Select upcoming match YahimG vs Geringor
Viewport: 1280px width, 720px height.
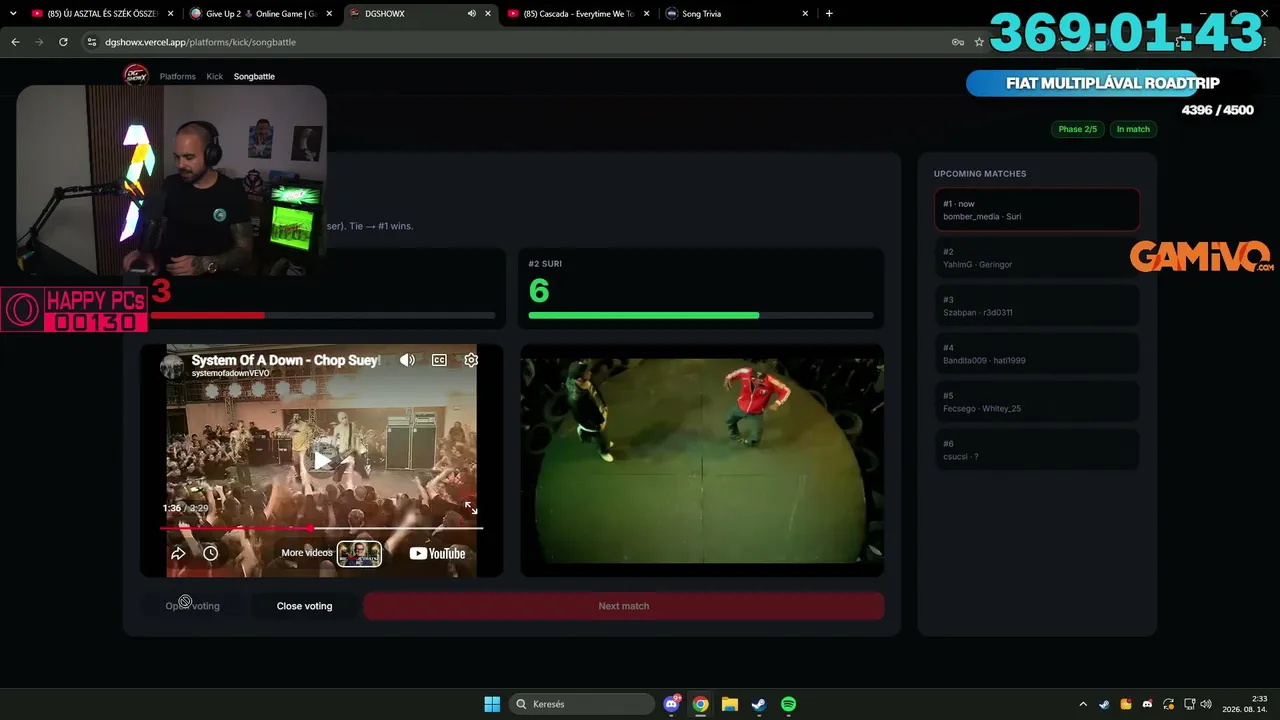(1037, 258)
